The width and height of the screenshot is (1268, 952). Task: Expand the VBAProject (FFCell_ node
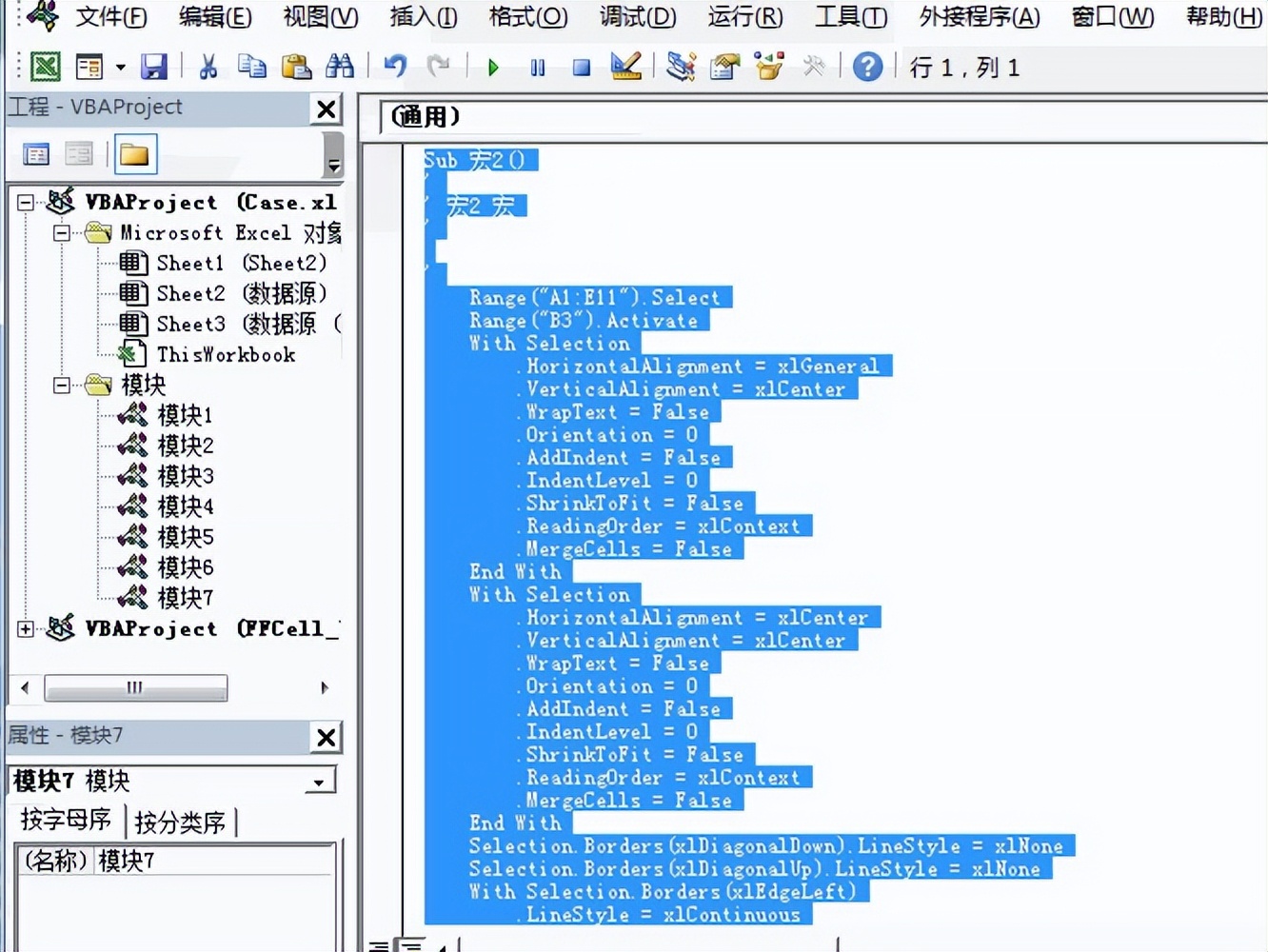(26, 628)
